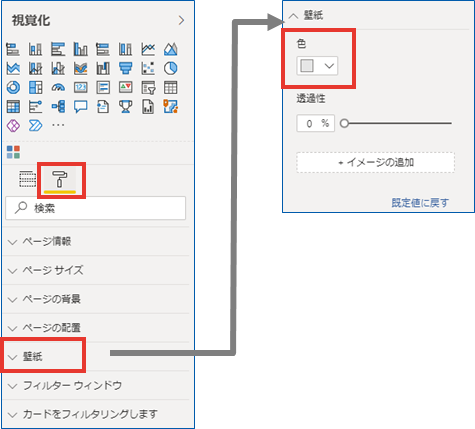Expand the フィルター ウィンドウ section
The image size is (475, 429).
pyautogui.click(x=96, y=386)
